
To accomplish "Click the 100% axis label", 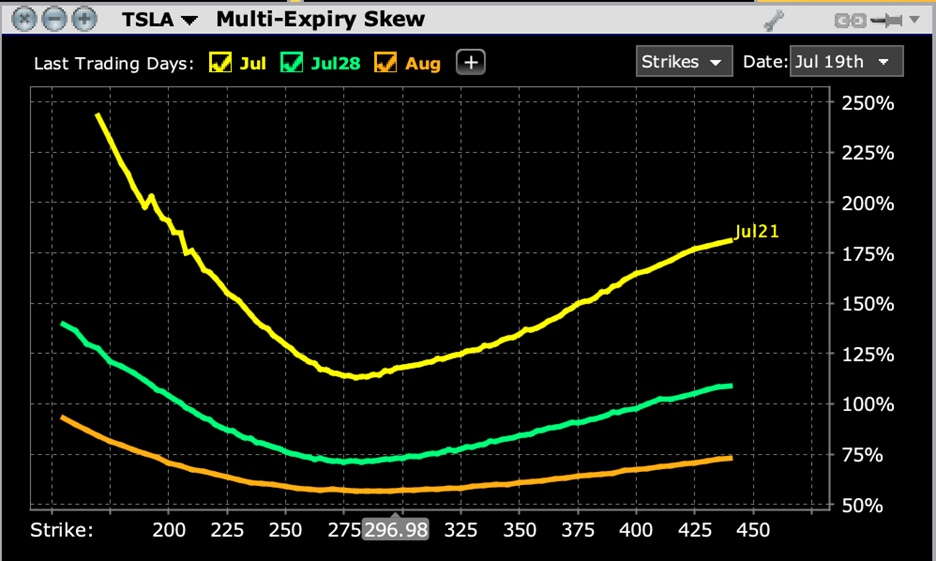I will 868,405.
